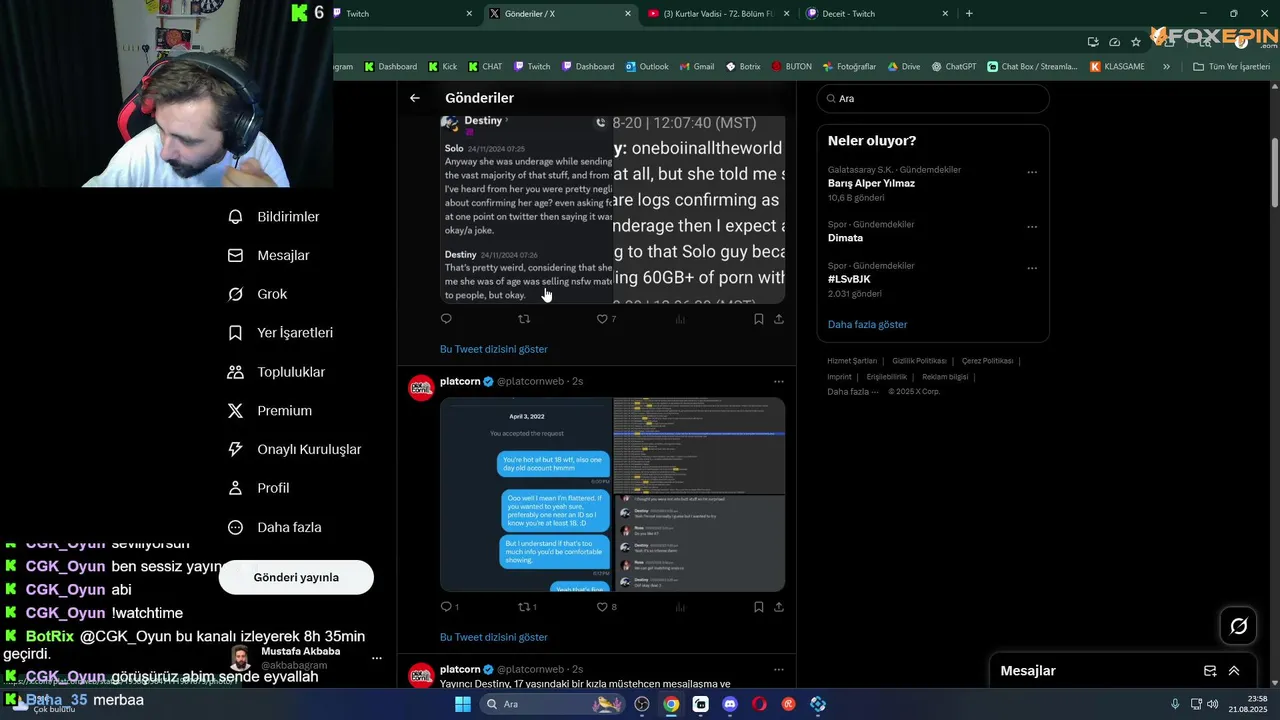1280x720 pixels.
Task: Open the Botrix bookmark
Action: 743,67
